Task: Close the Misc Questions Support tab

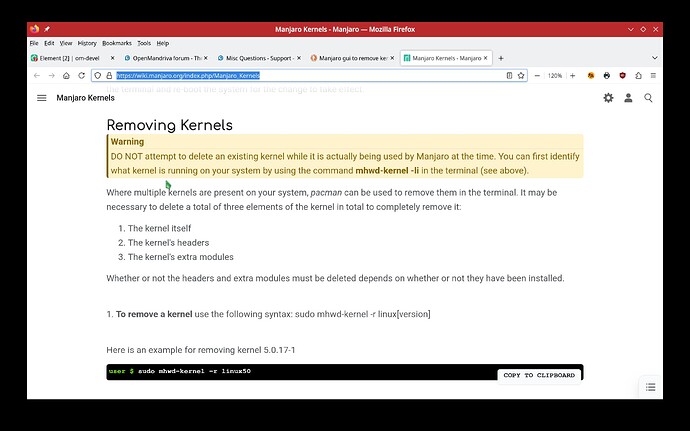Action: point(299,58)
